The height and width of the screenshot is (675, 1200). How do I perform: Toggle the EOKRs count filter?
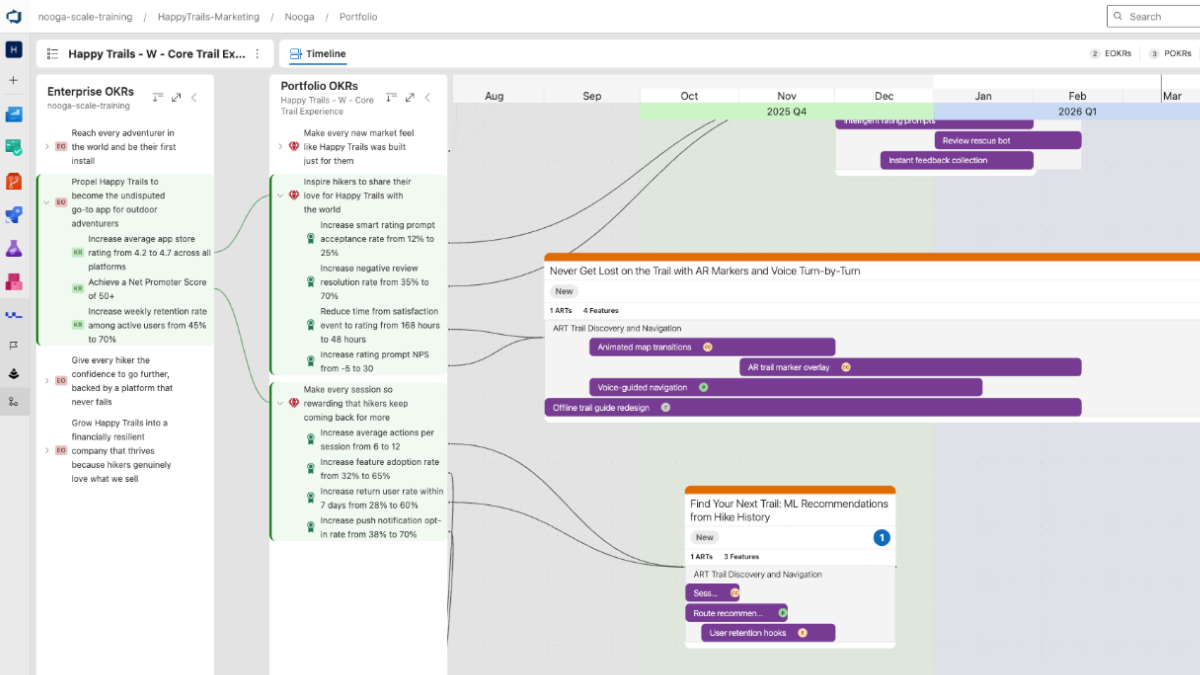(1110, 54)
